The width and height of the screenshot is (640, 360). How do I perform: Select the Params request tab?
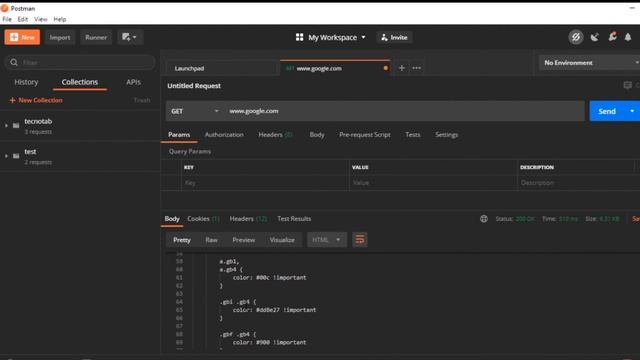[x=179, y=135]
